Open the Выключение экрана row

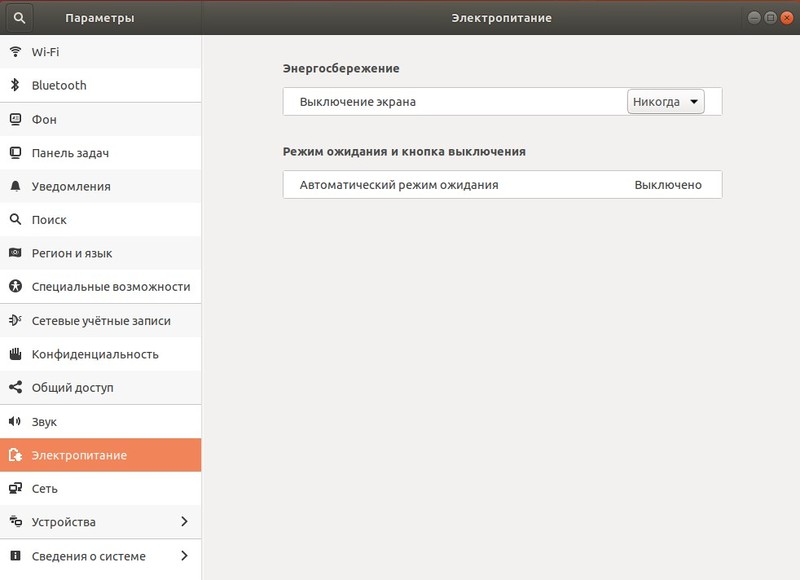[x=450, y=101]
